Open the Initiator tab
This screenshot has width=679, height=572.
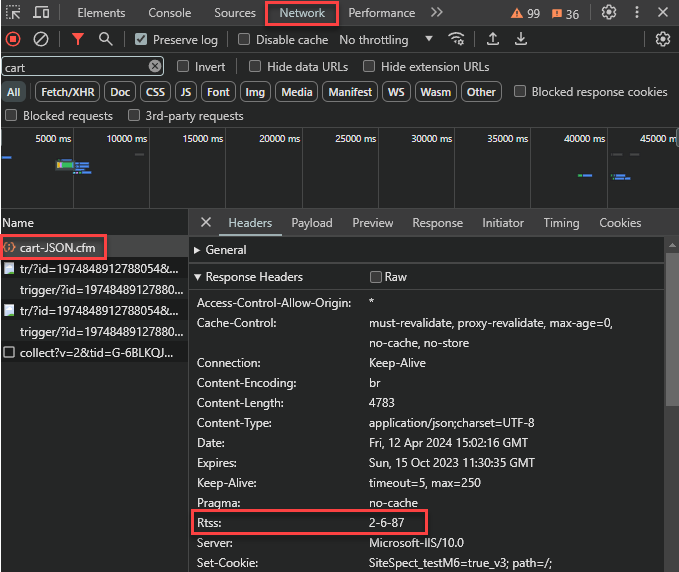pyautogui.click(x=503, y=223)
